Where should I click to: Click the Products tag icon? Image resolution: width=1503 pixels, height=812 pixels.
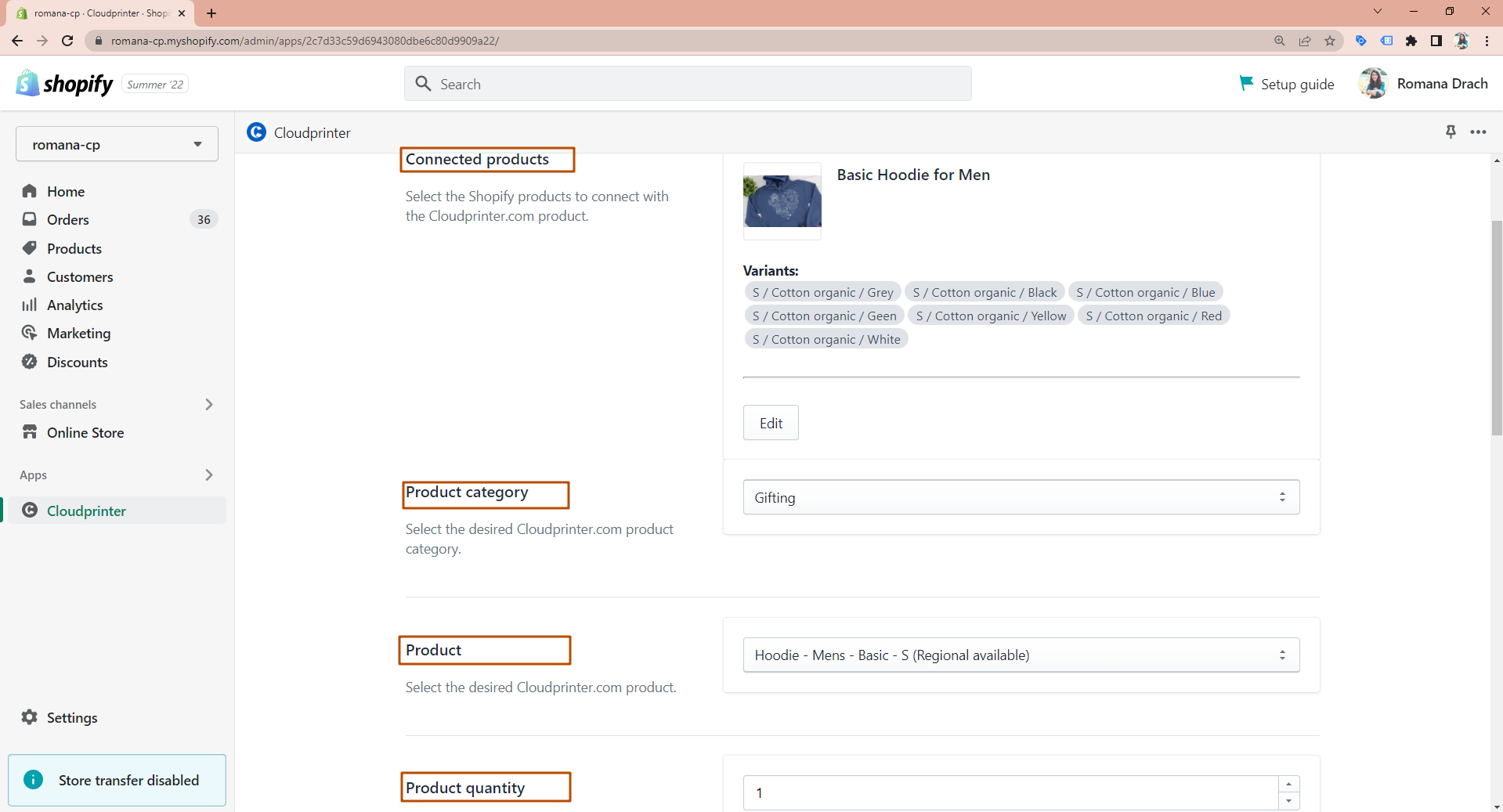click(30, 248)
